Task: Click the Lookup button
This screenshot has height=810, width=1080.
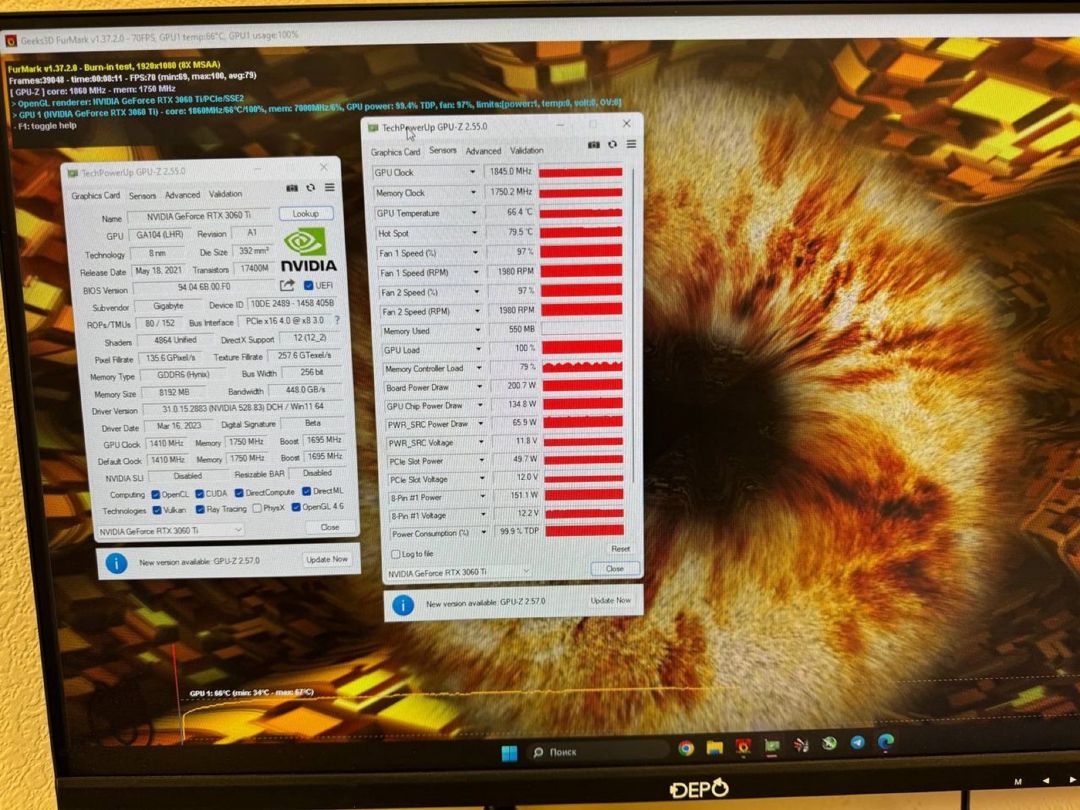Action: (x=307, y=214)
